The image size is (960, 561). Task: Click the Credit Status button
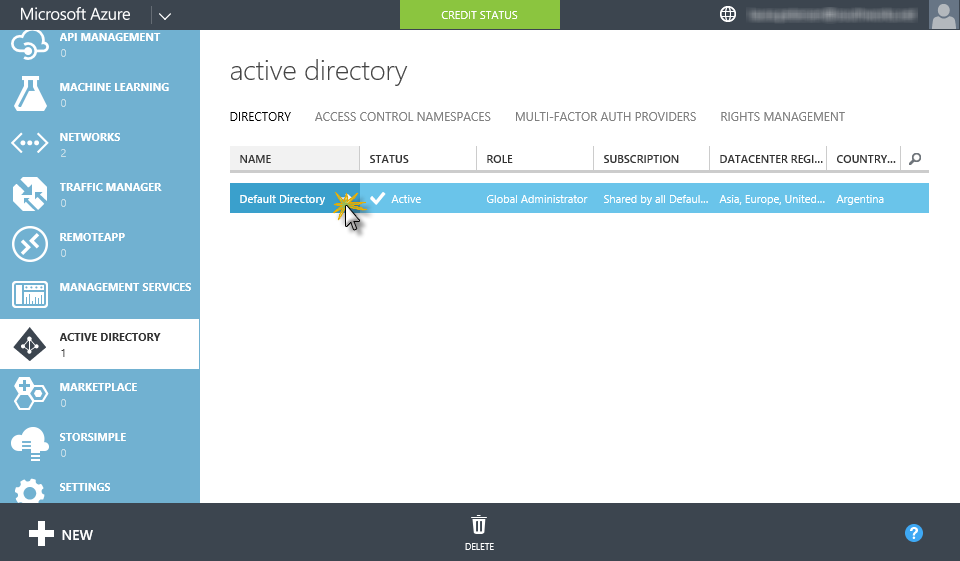(479, 15)
